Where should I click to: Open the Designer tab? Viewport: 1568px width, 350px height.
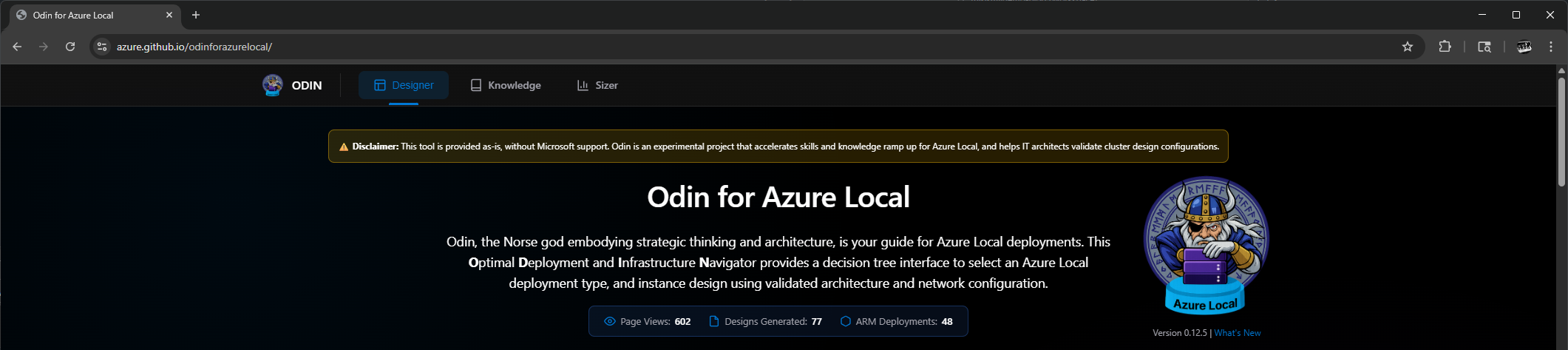(x=404, y=85)
